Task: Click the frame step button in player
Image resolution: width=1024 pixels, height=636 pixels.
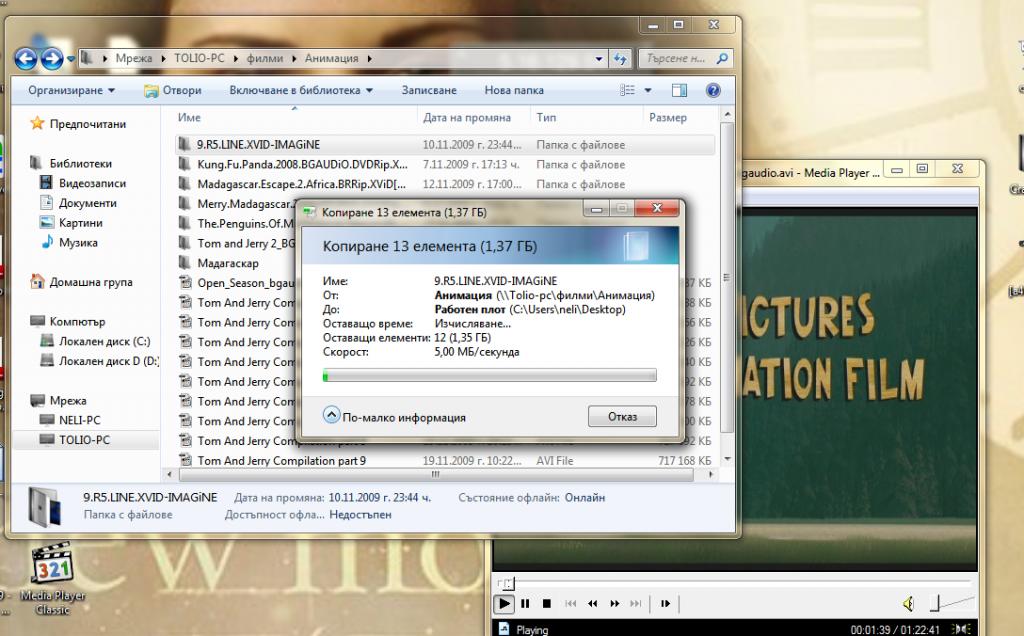Action: pos(663,604)
